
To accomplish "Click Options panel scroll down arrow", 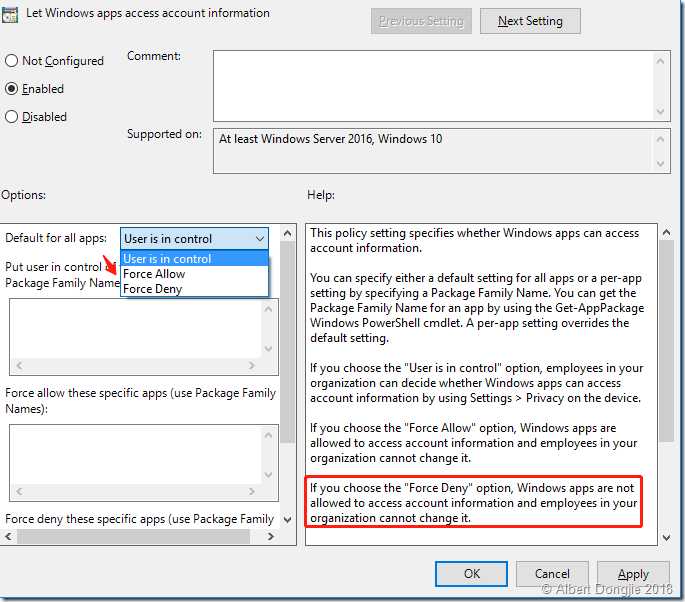I will (287, 519).
